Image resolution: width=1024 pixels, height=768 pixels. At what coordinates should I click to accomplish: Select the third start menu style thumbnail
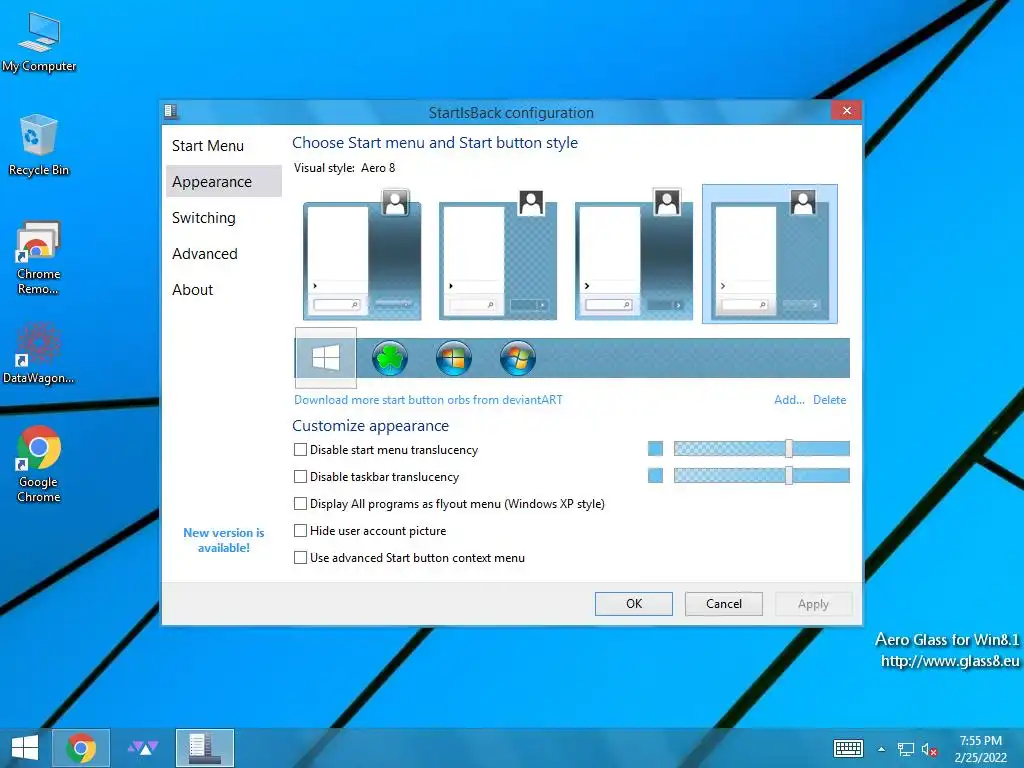coord(633,254)
